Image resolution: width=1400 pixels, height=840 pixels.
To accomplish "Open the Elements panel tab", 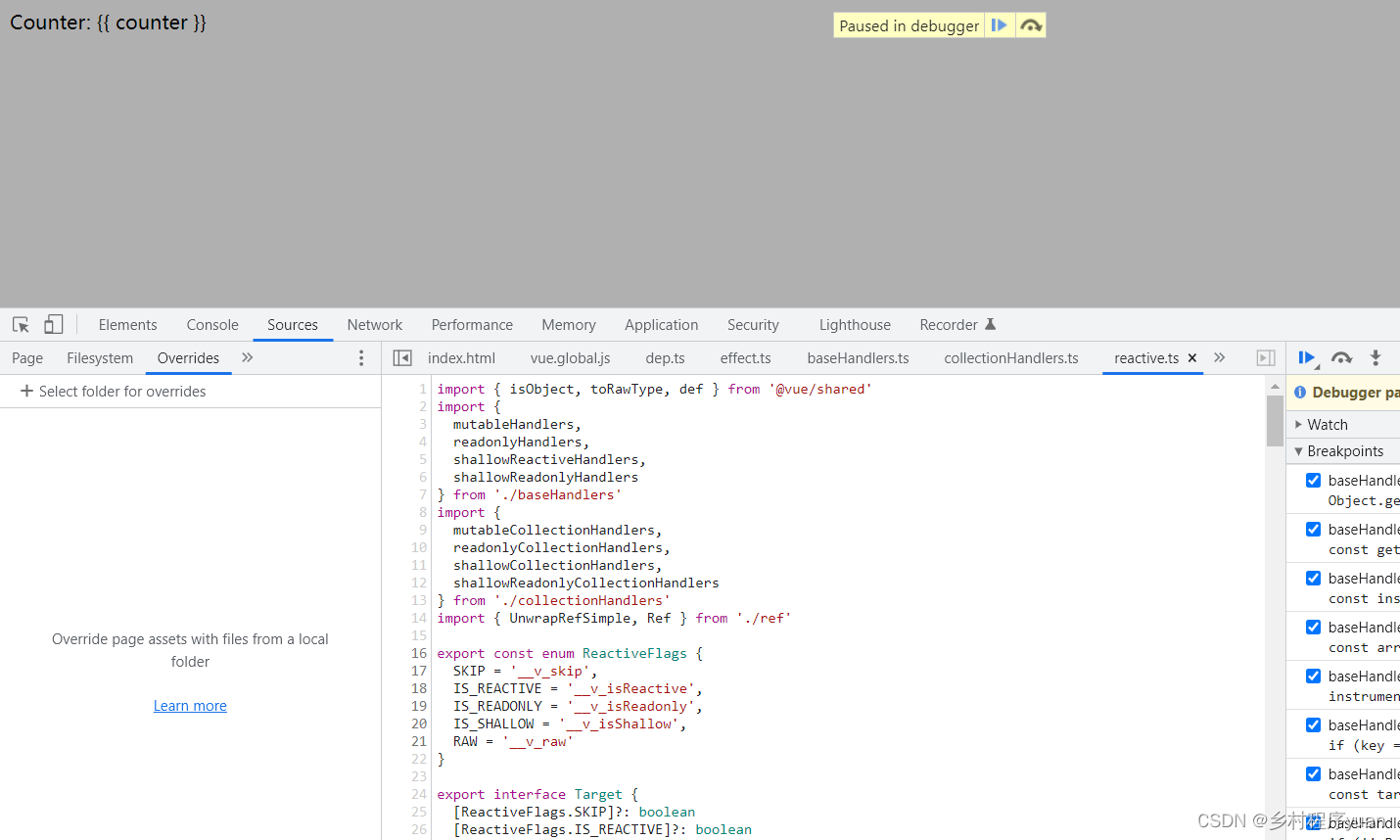I will click(127, 325).
